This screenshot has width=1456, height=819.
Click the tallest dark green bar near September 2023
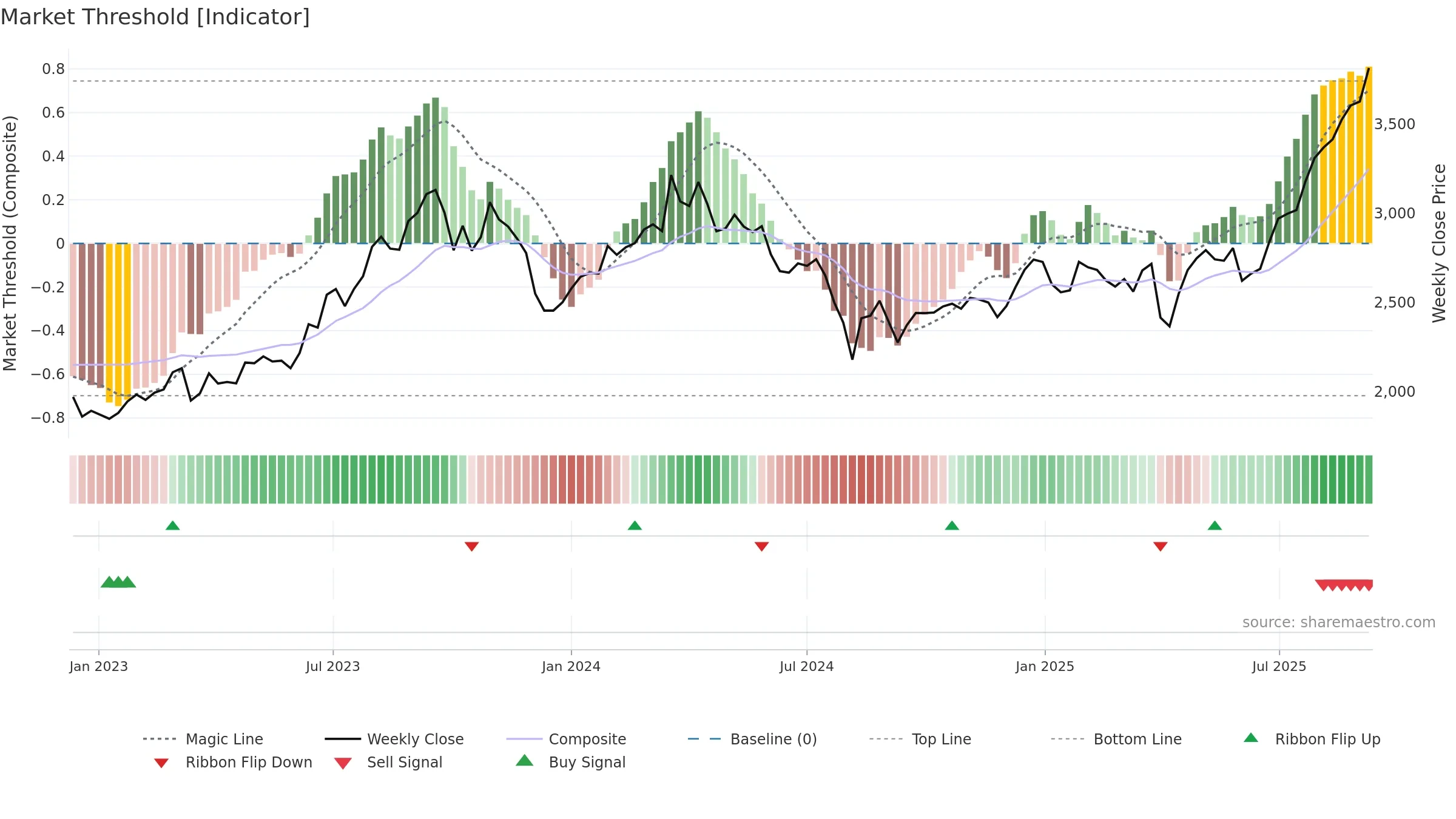pos(436,170)
